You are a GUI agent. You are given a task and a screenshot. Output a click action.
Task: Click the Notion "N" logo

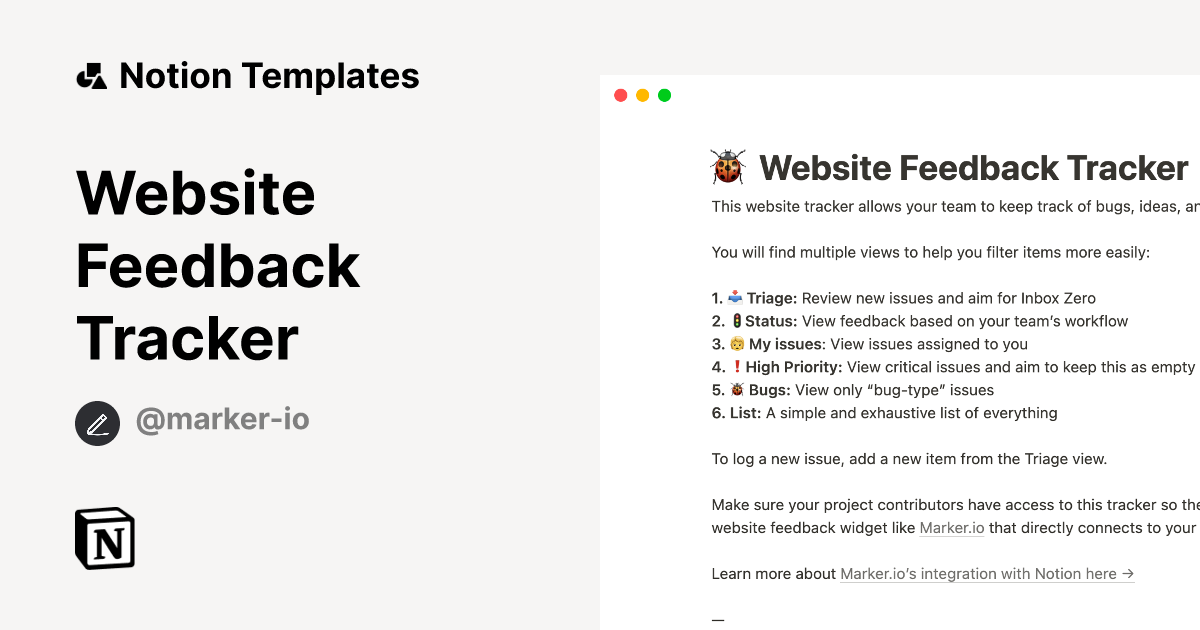pyautogui.click(x=104, y=537)
